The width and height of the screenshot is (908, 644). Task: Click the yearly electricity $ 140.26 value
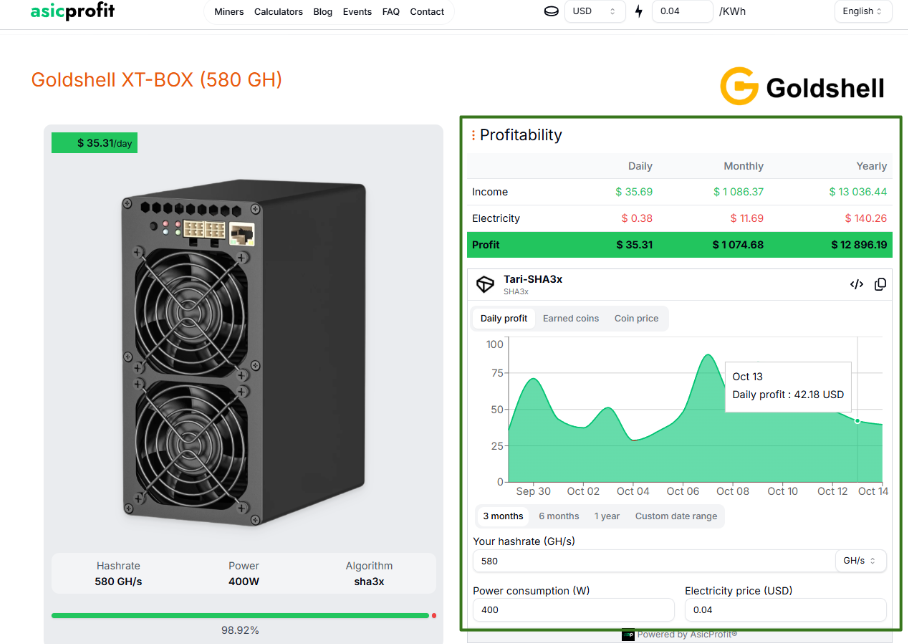click(866, 218)
